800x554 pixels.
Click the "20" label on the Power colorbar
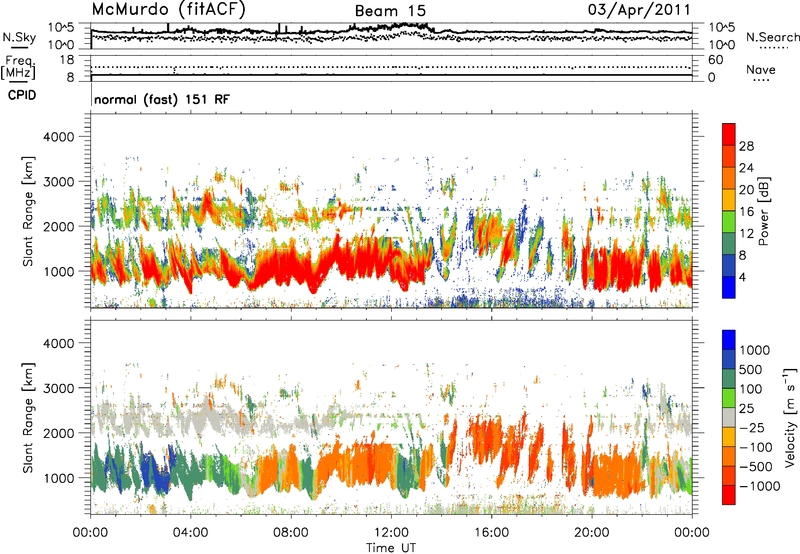(746, 190)
